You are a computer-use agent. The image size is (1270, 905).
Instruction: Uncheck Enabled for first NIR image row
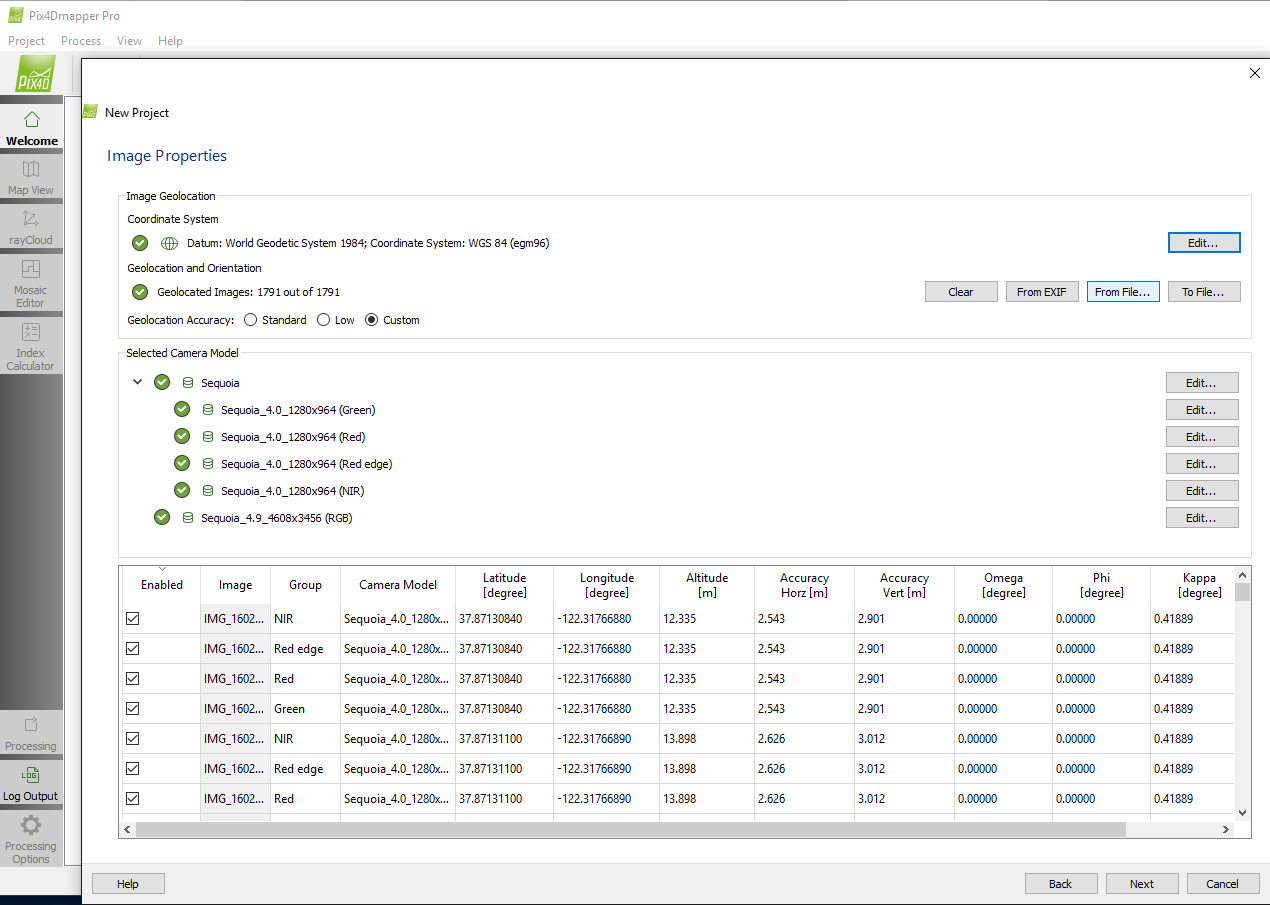tap(132, 619)
